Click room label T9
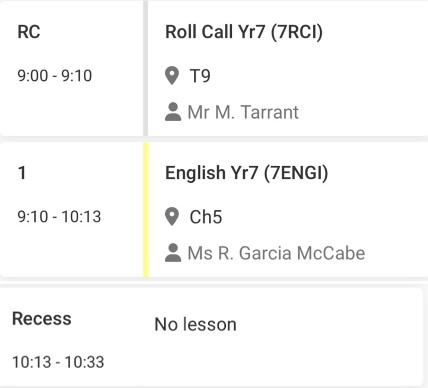Viewport: 428px width, 388px height. (x=200, y=76)
